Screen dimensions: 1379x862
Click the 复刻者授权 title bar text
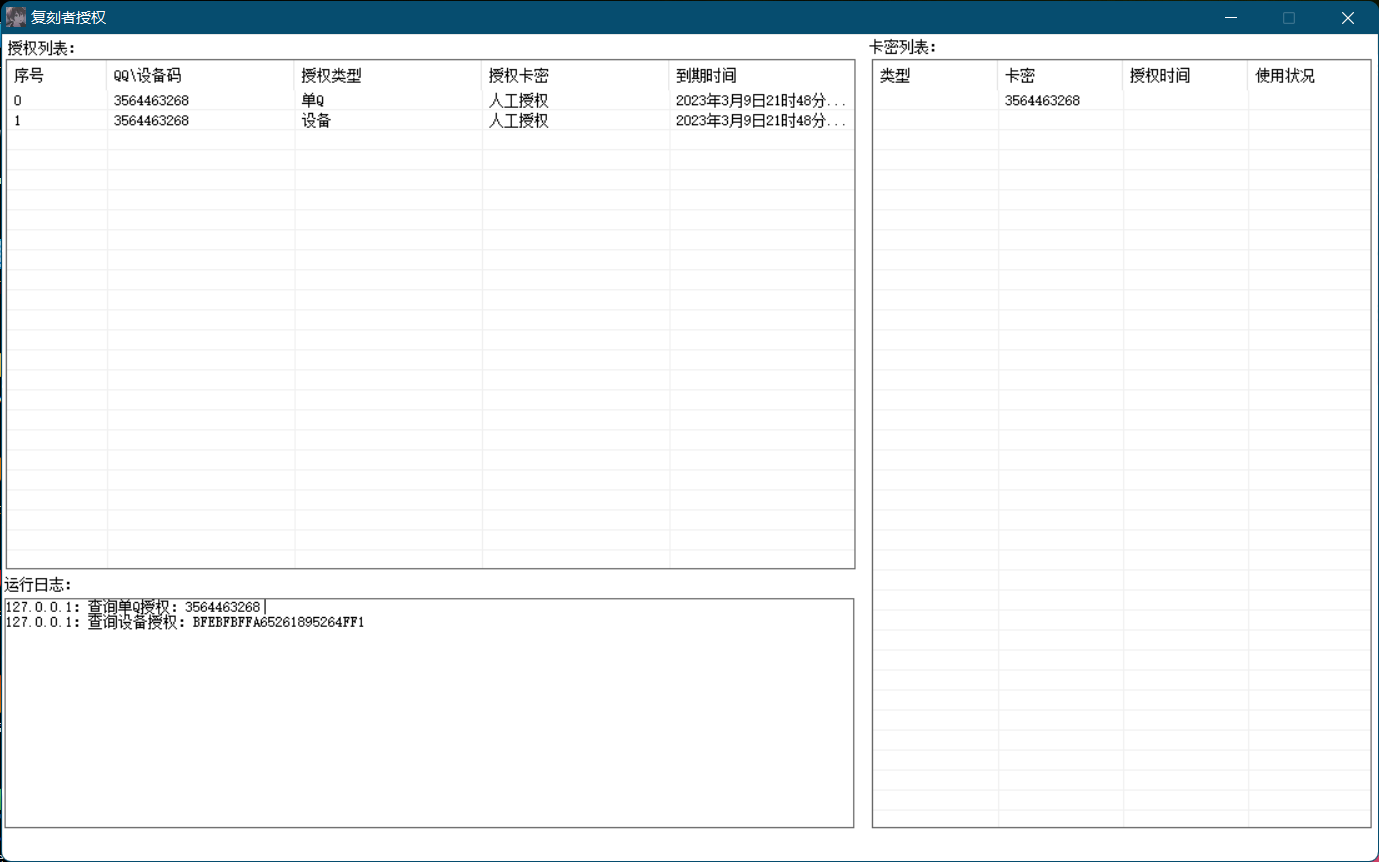pyautogui.click(x=68, y=17)
